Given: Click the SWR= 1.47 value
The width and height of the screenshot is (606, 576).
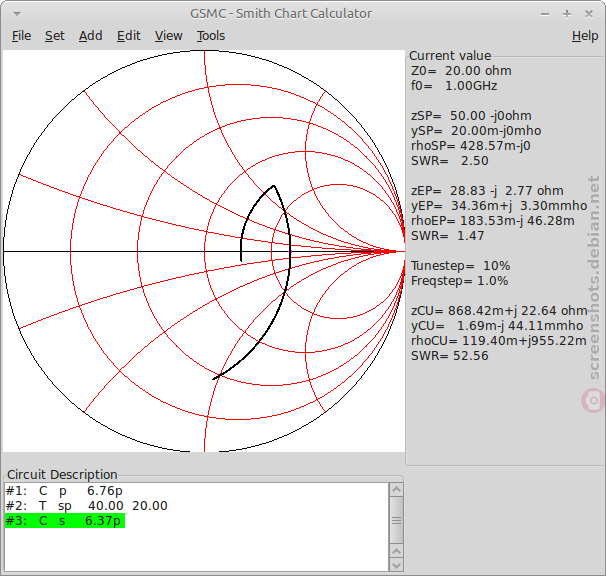Looking at the screenshot, I should coord(448,236).
